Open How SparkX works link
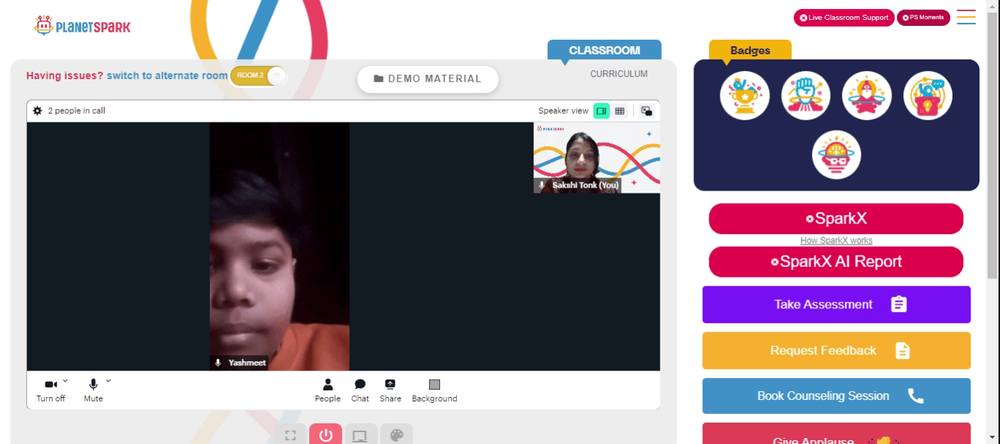The image size is (1000, 444). [x=836, y=240]
